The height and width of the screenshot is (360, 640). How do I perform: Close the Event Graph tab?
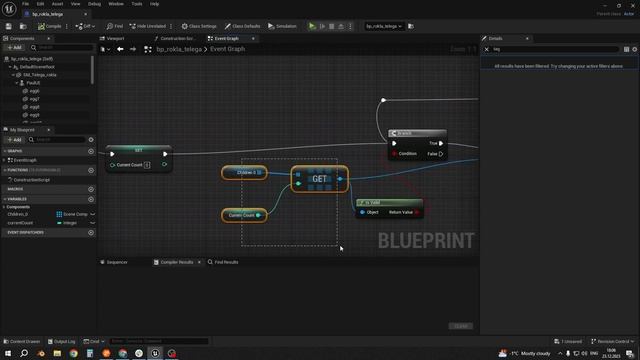pyautogui.click(x=253, y=38)
